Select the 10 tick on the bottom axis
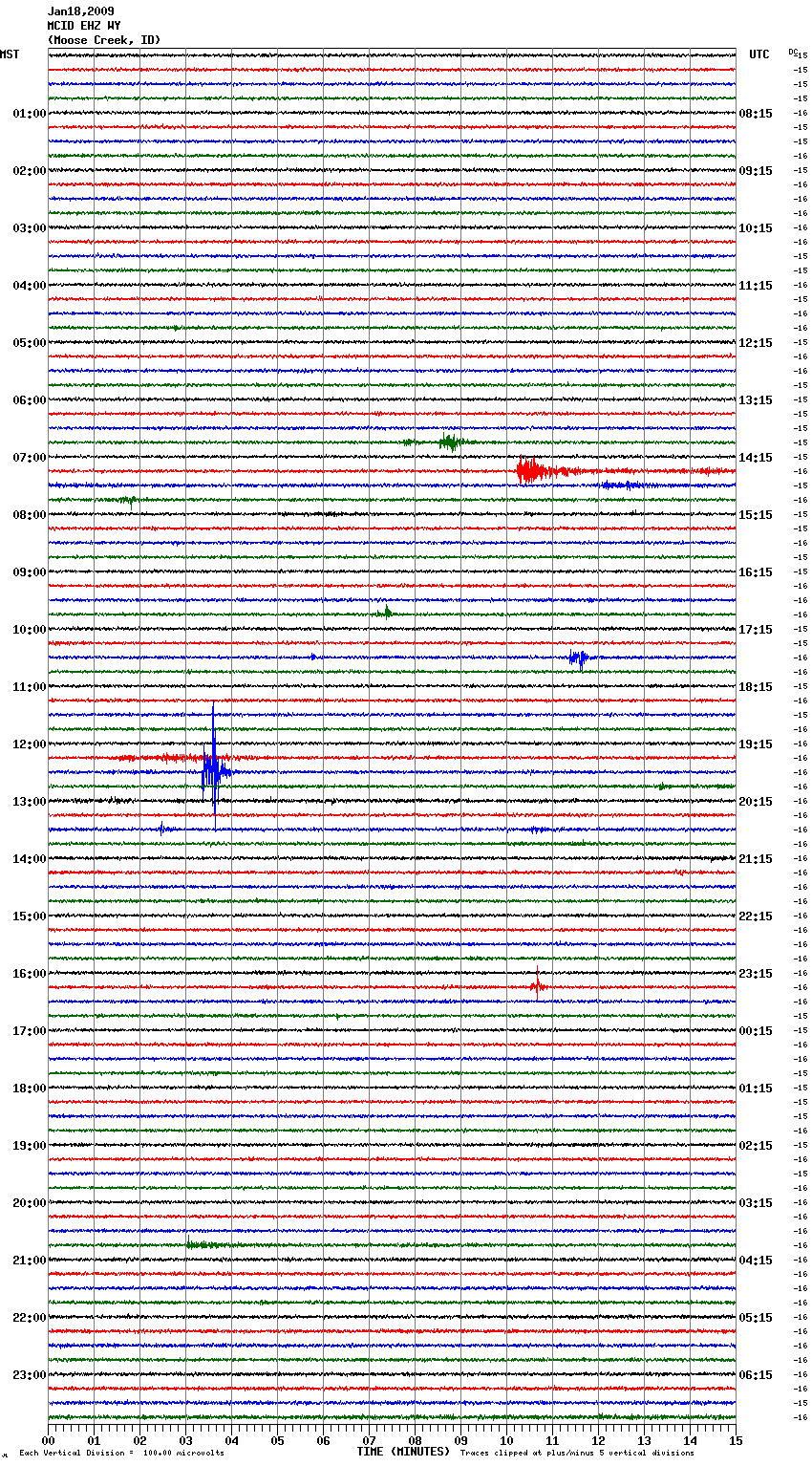 (x=506, y=1440)
